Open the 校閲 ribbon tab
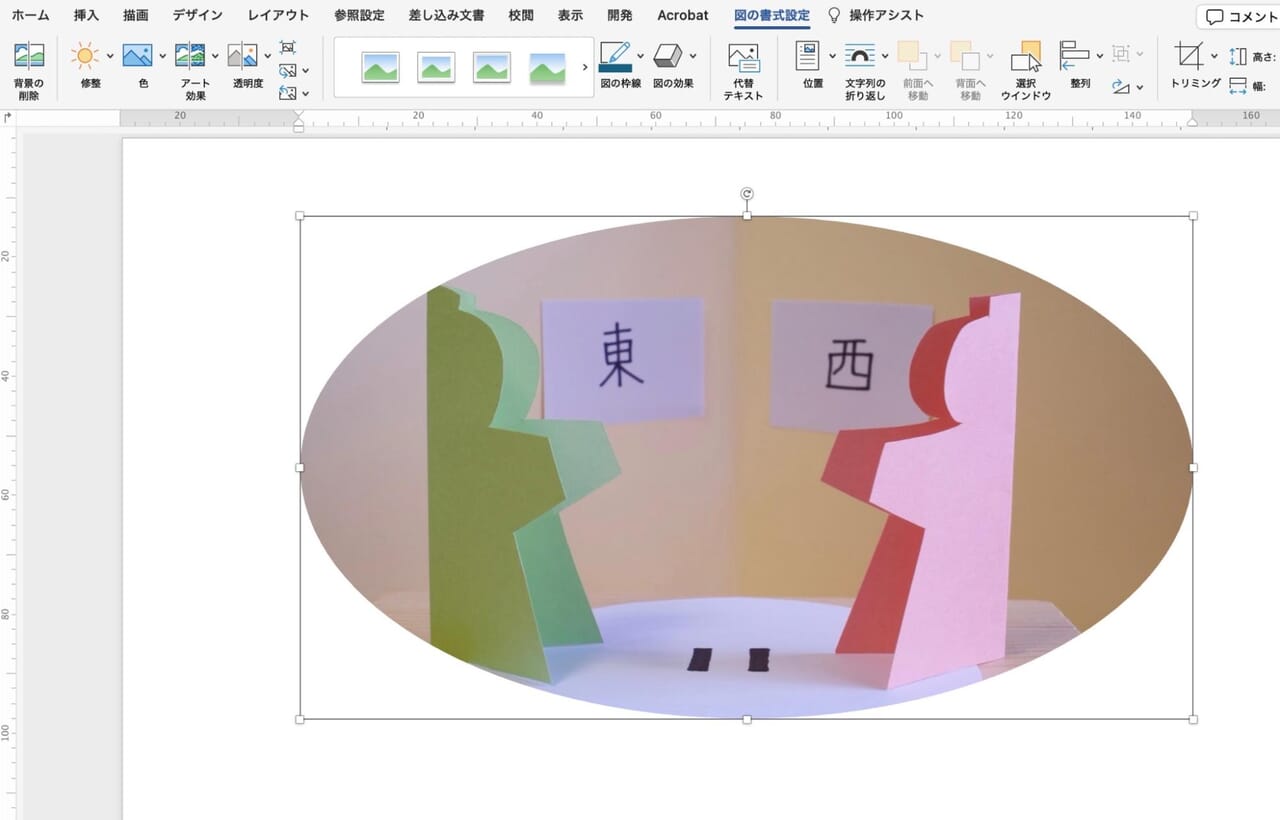The width and height of the screenshot is (1280, 820). (x=520, y=15)
